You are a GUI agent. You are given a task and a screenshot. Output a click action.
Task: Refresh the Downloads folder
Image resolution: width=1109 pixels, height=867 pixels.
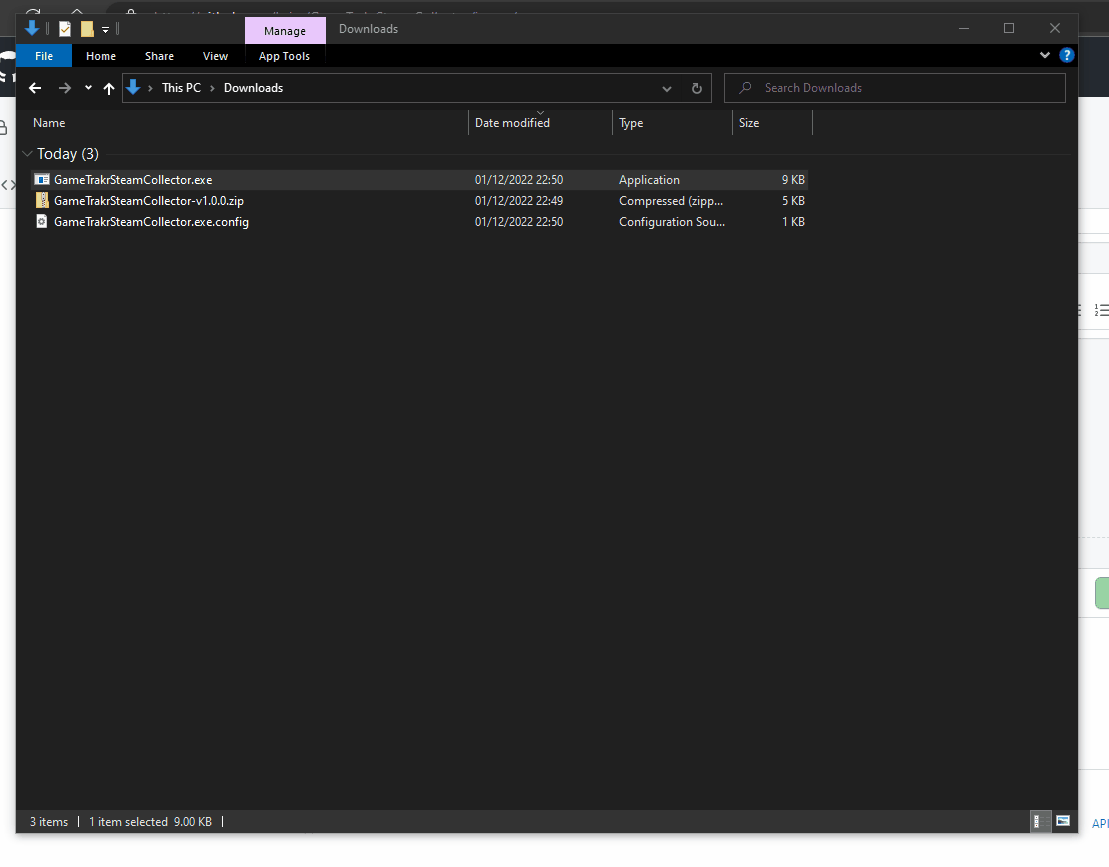click(x=697, y=88)
